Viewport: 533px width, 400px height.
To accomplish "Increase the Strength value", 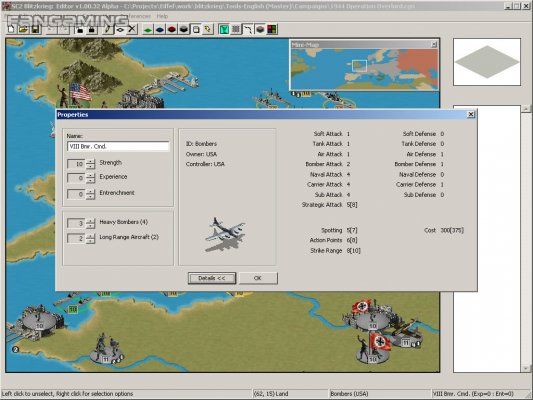I will coord(90,161).
